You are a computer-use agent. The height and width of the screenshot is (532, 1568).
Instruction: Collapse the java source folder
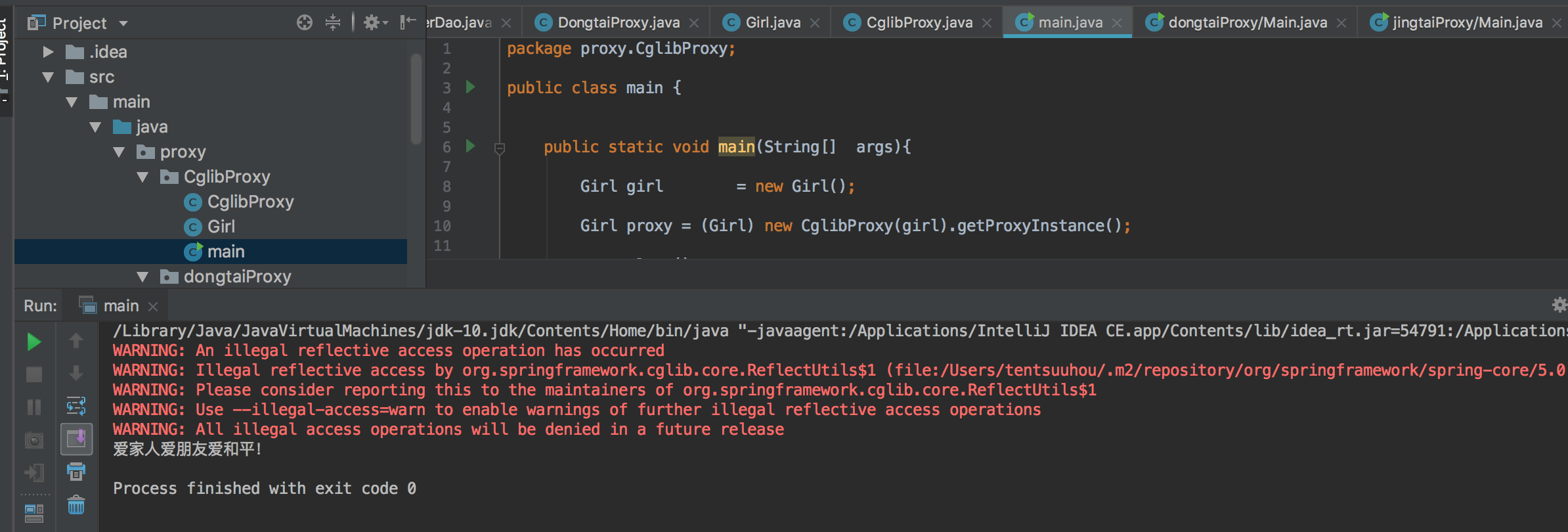[95, 127]
